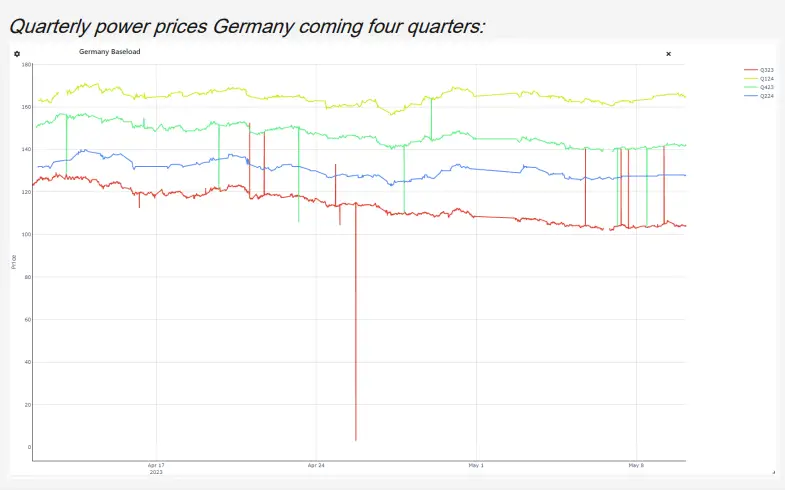This screenshot has width=785, height=490.
Task: Click the 180 y-axis tick label
Action: click(x=25, y=64)
